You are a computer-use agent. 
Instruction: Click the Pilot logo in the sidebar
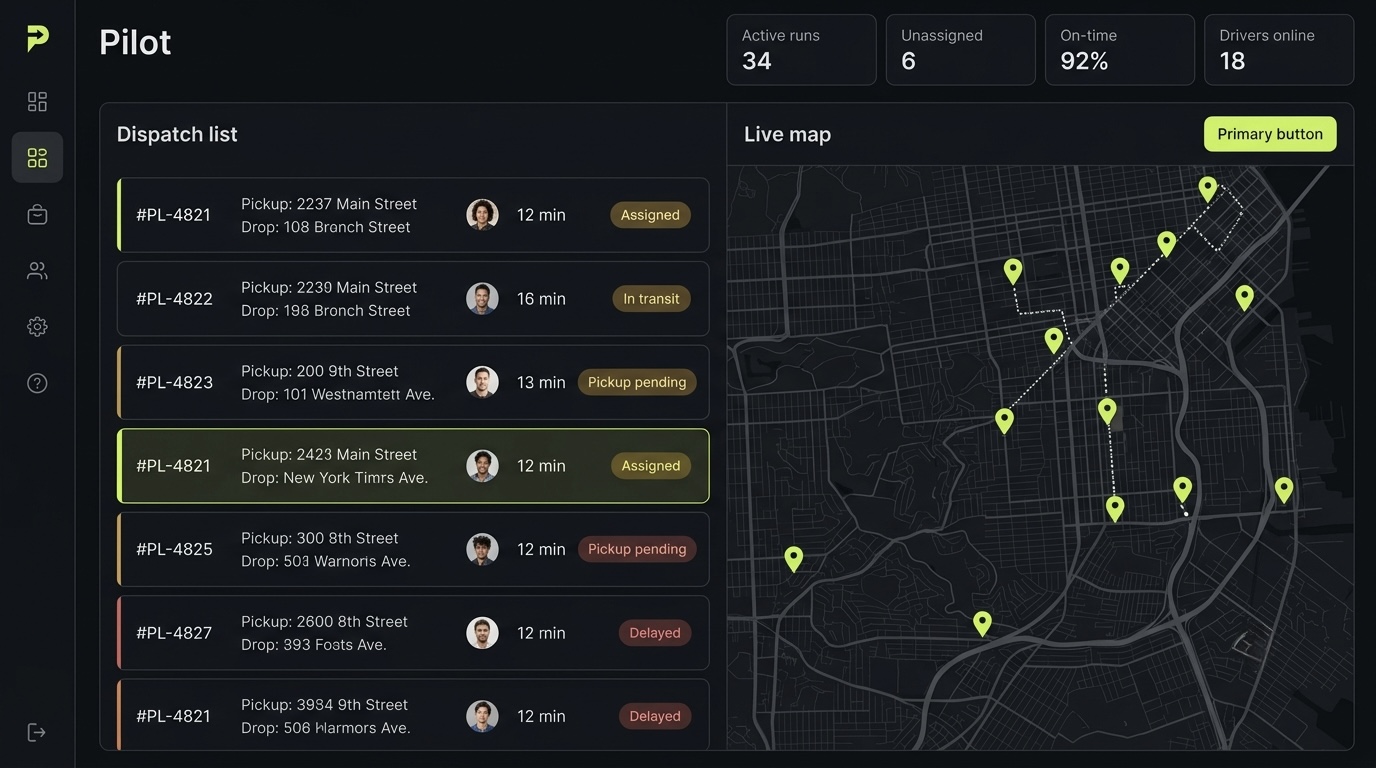[37, 39]
